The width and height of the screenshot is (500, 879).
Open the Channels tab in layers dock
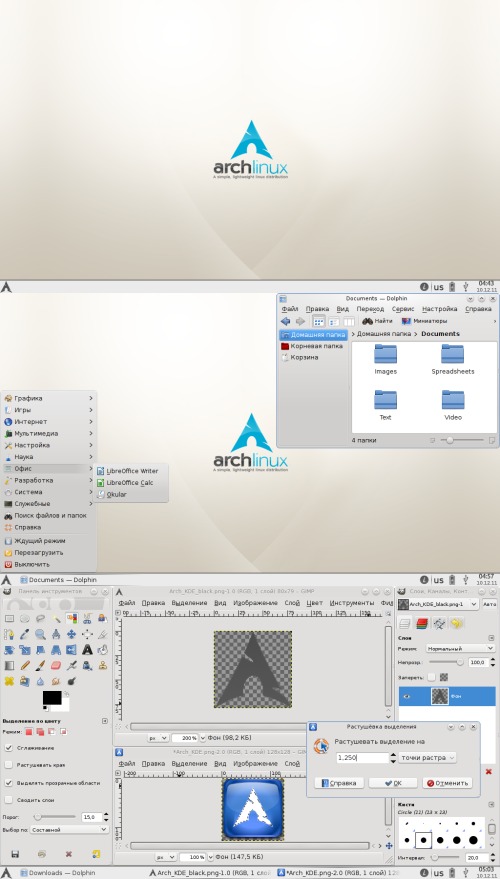(x=423, y=623)
